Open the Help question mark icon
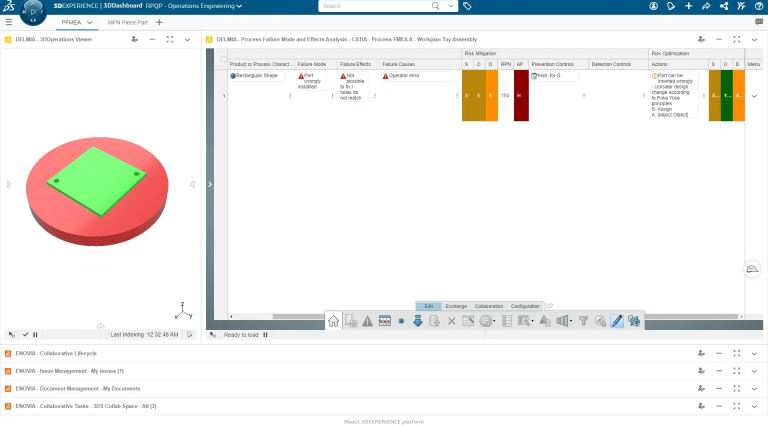768x426 pixels. [757, 6]
